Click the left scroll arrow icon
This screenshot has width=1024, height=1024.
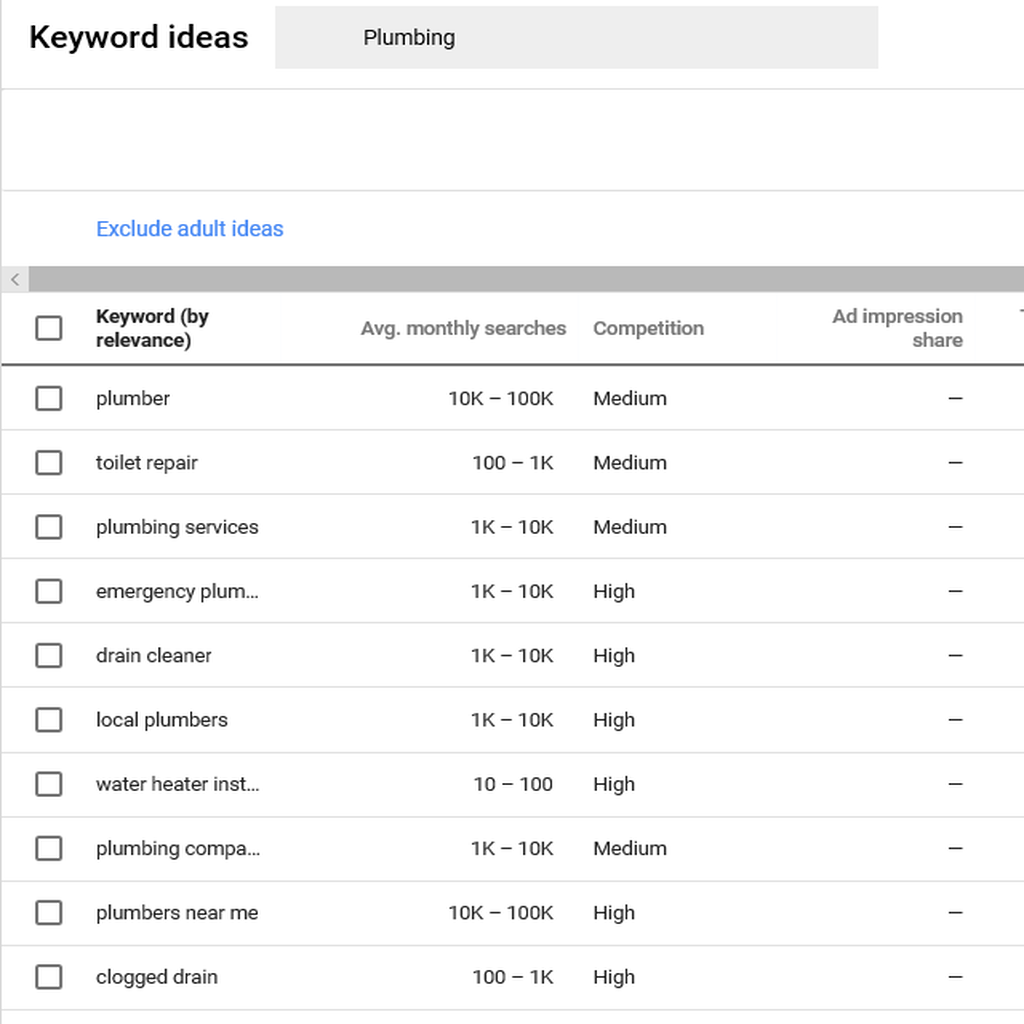[15, 280]
